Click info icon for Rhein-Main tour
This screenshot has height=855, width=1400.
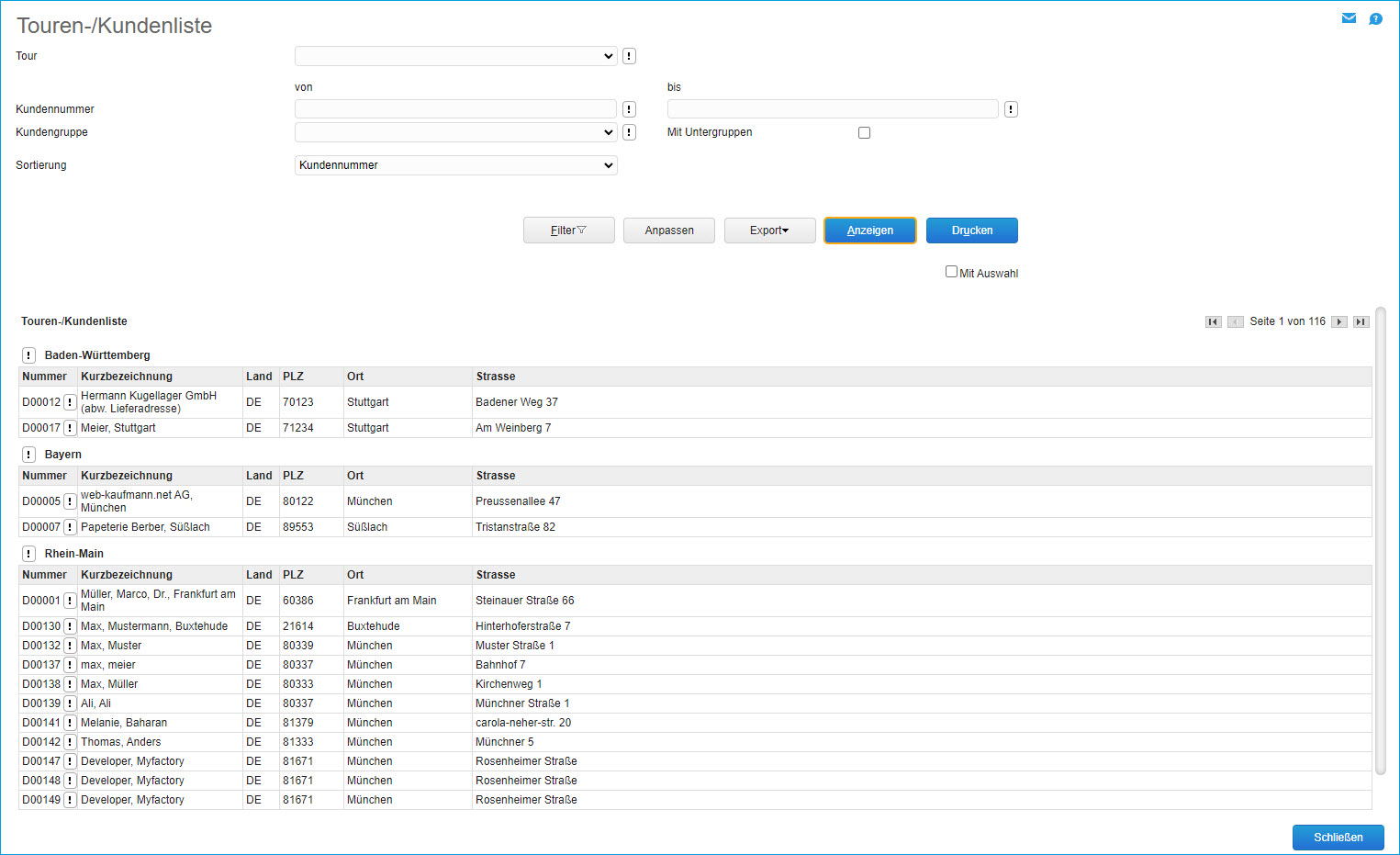tap(28, 554)
